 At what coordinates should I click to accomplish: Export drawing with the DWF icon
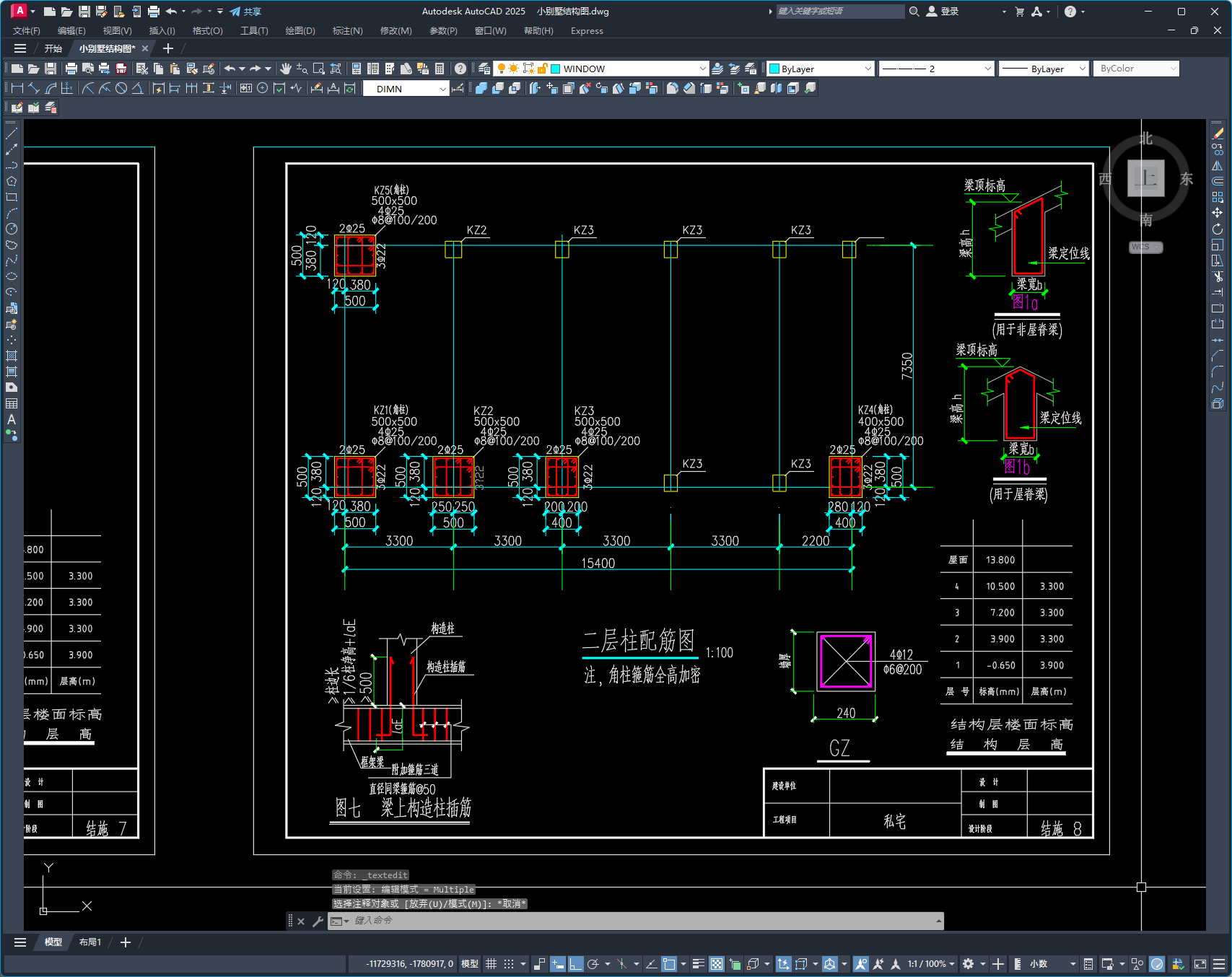point(121,69)
